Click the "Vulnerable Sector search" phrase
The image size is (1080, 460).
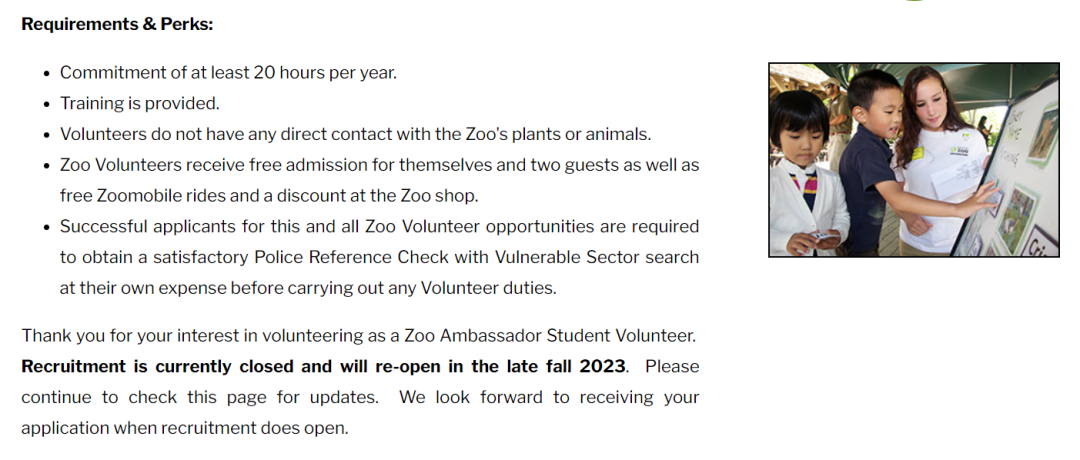597,258
